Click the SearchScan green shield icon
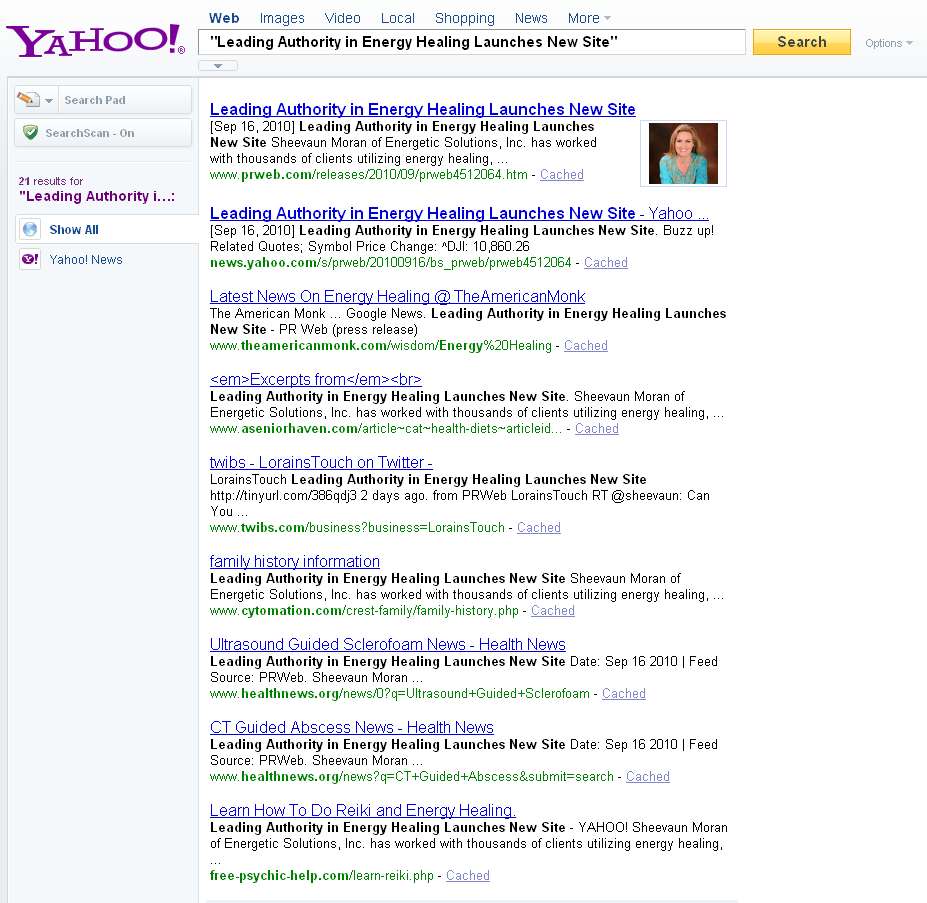This screenshot has width=927, height=903. point(30,132)
